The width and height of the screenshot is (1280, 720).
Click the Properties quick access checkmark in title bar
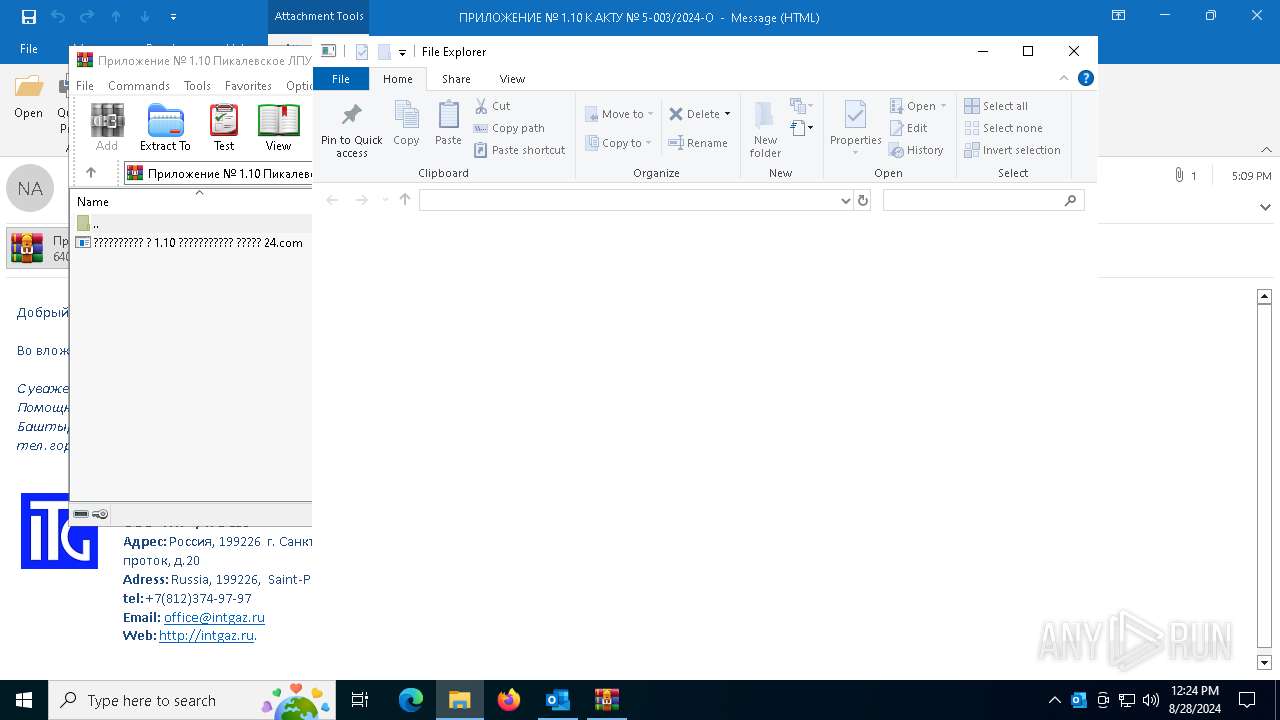361,52
